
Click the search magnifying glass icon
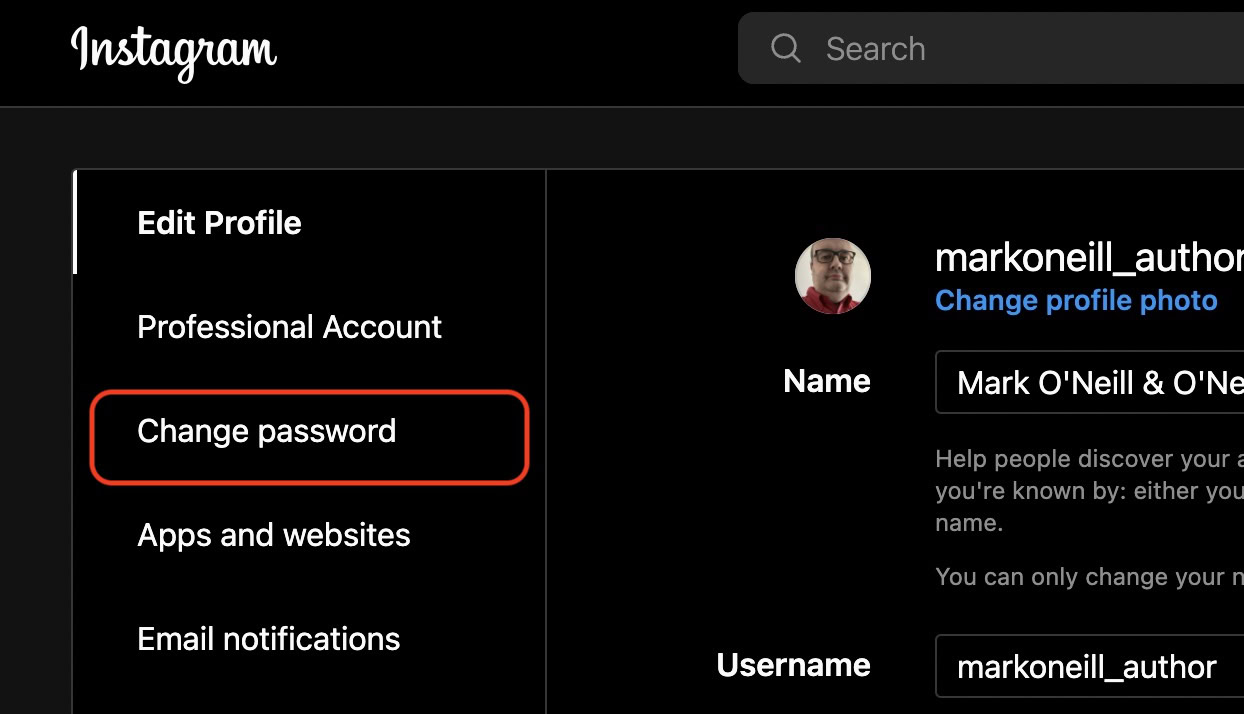(786, 48)
